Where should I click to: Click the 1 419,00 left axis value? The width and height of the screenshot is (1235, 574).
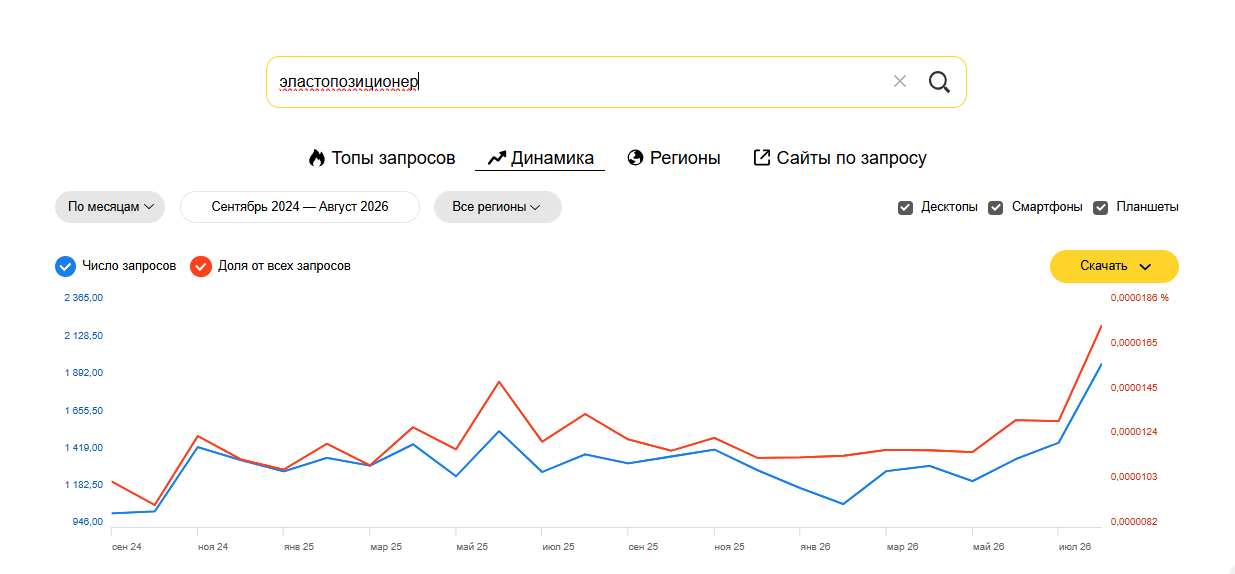pyautogui.click(x=84, y=447)
